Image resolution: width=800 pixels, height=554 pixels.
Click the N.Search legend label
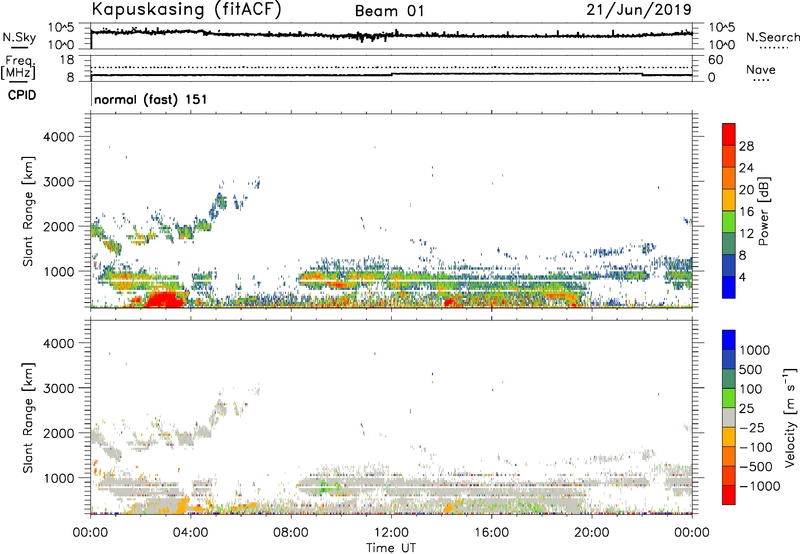[773, 37]
